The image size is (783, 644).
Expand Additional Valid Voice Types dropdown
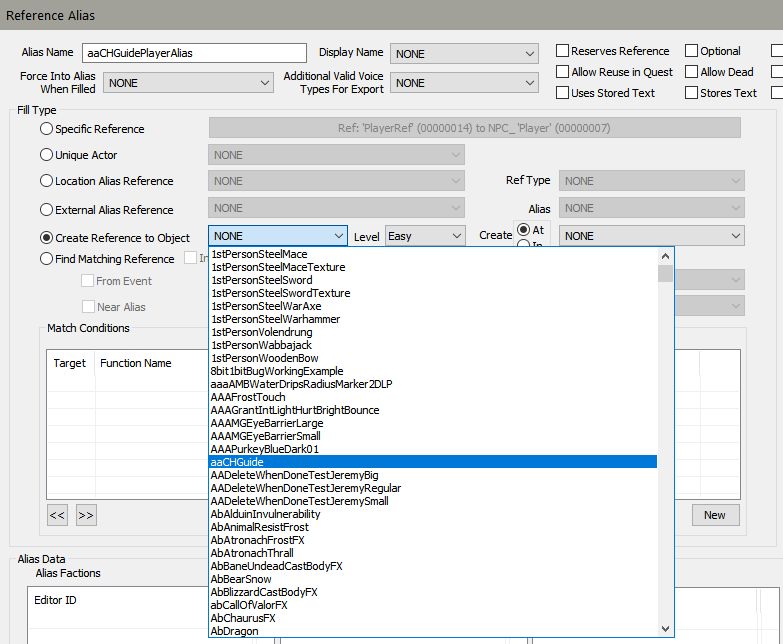coord(465,83)
